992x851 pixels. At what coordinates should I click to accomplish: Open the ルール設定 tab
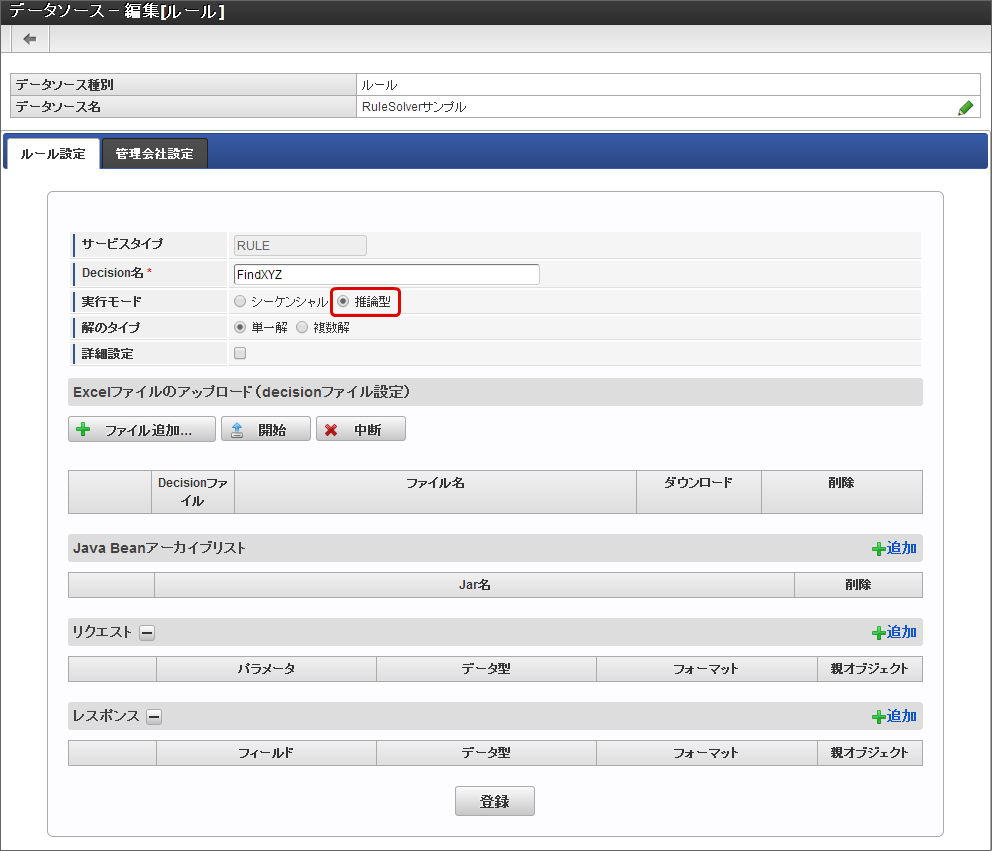[x=53, y=154]
